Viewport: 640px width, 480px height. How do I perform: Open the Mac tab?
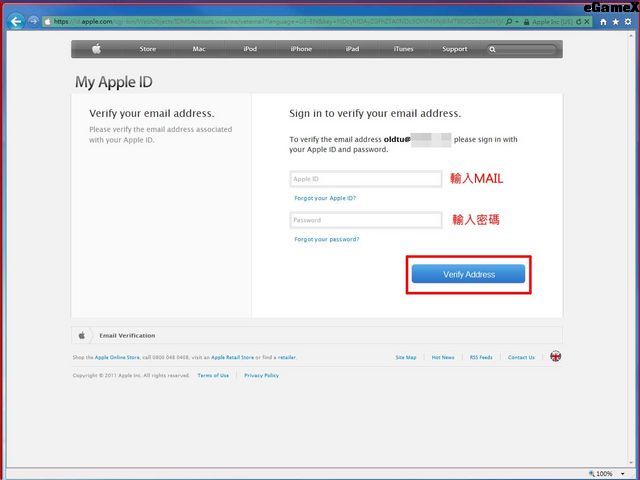pyautogui.click(x=199, y=49)
